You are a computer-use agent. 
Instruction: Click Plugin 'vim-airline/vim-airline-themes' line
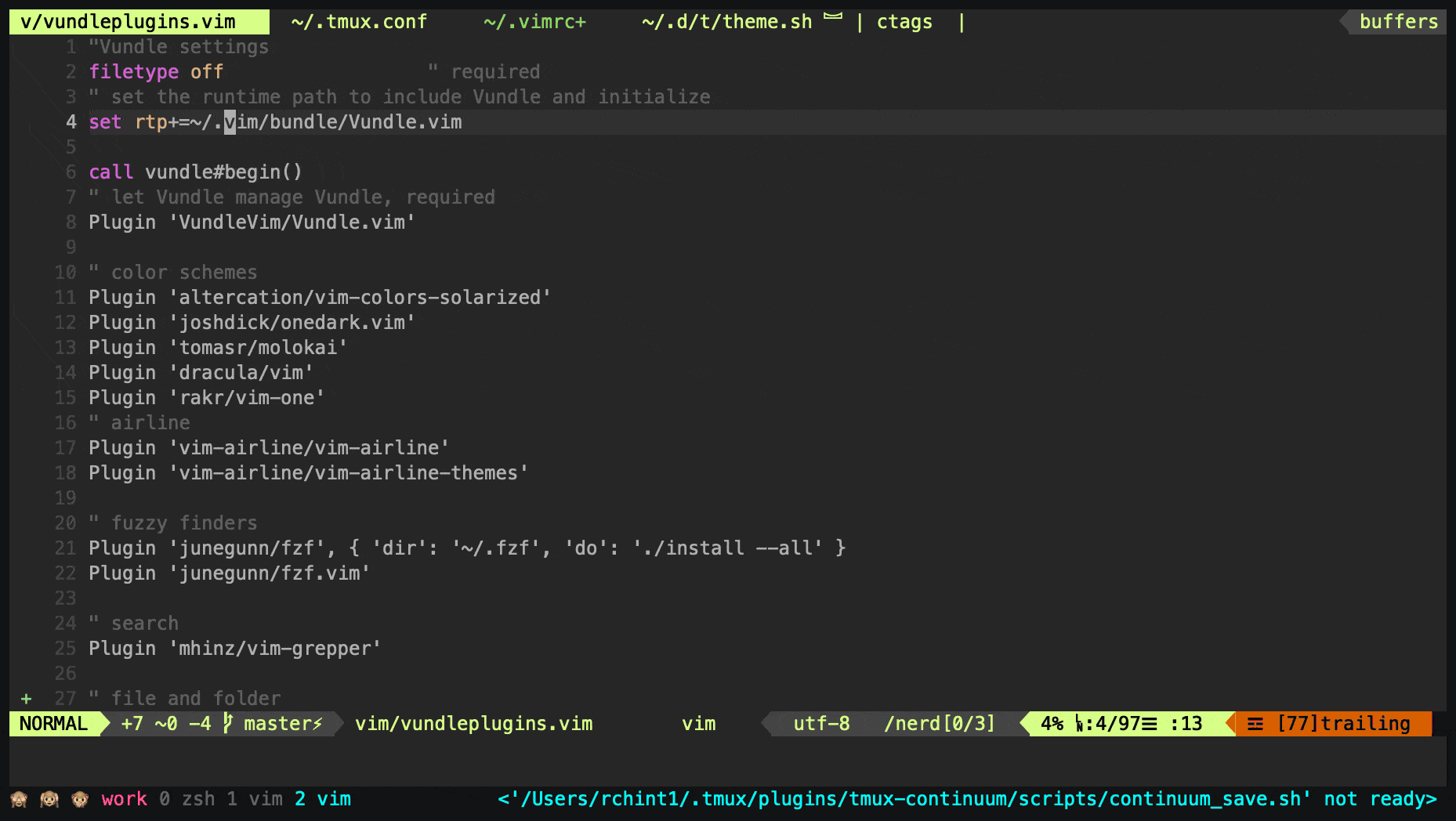click(x=309, y=473)
